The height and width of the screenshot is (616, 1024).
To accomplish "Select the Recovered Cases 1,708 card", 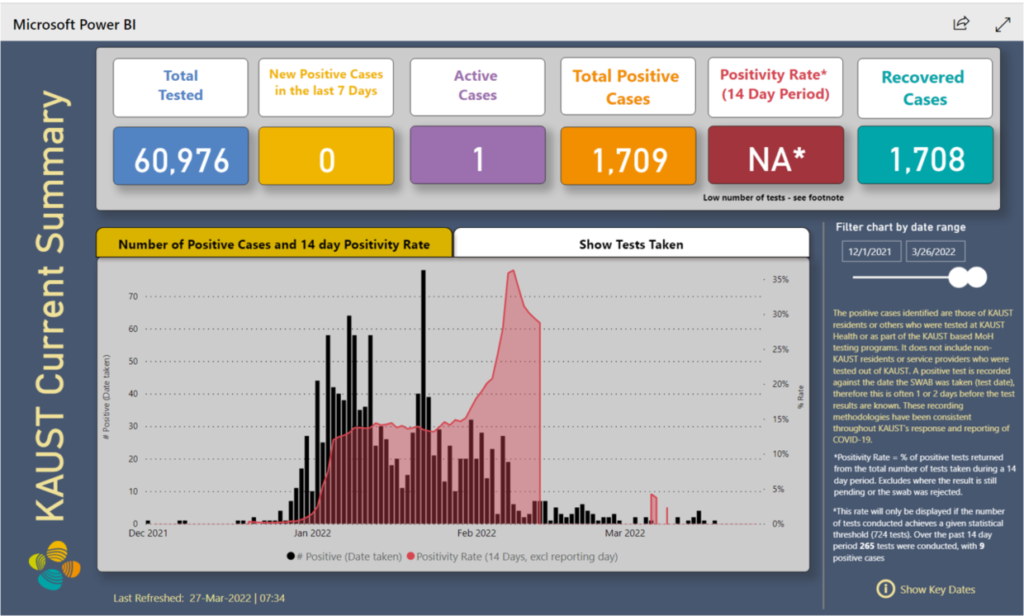I will (x=925, y=156).
